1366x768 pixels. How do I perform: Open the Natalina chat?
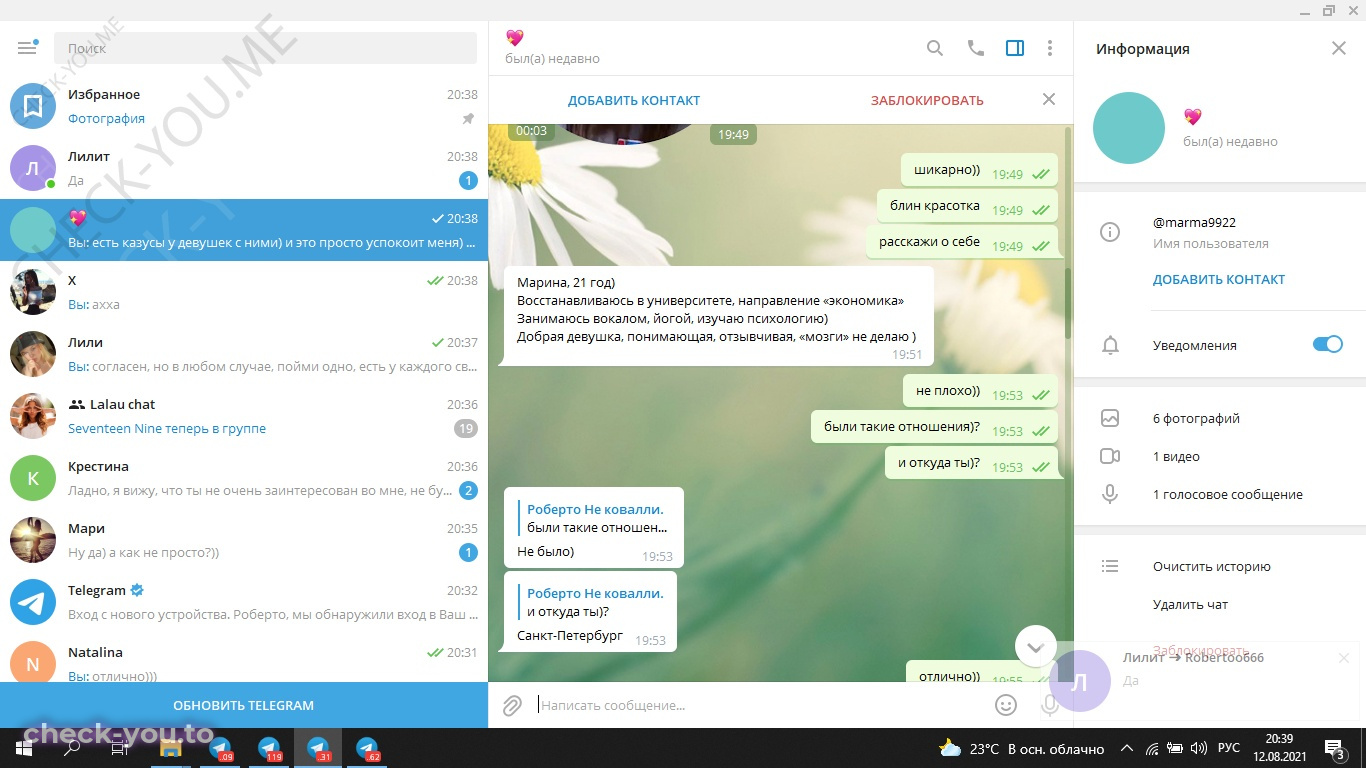tap(244, 662)
